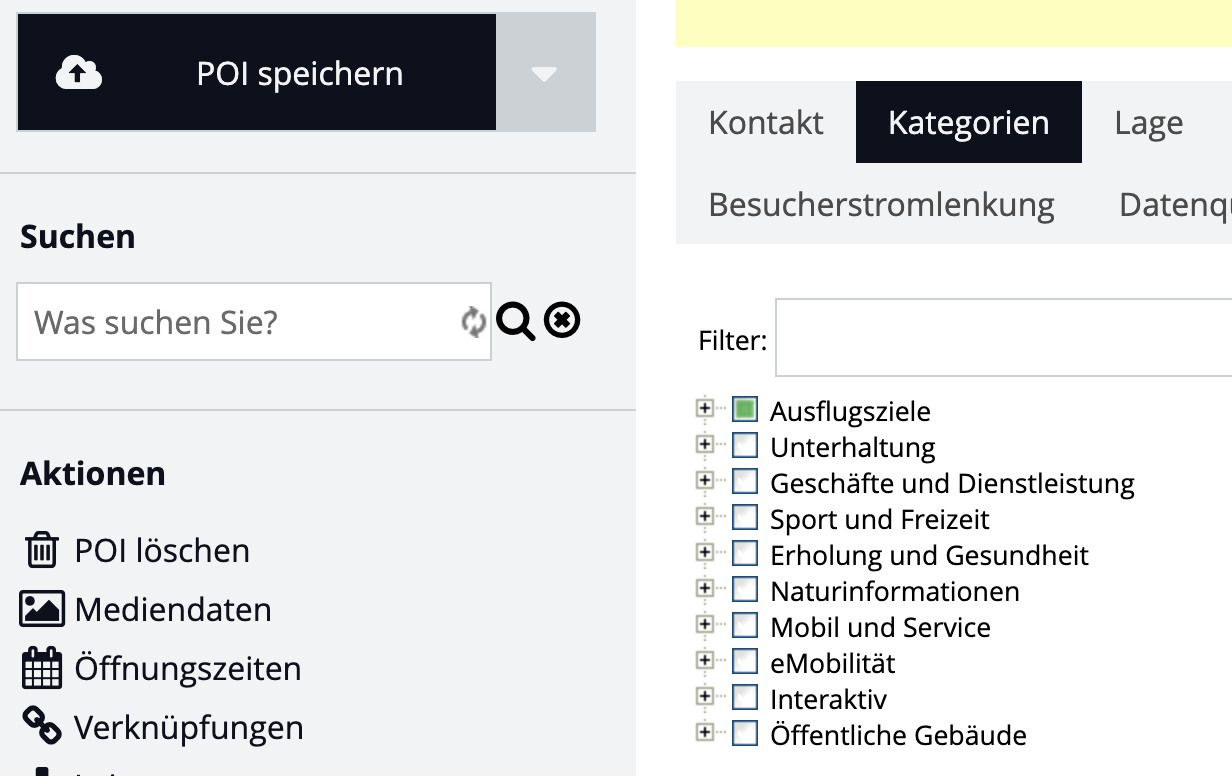Focus the category Filter text field
Image resolution: width=1232 pixels, height=776 pixels.
tap(1000, 338)
